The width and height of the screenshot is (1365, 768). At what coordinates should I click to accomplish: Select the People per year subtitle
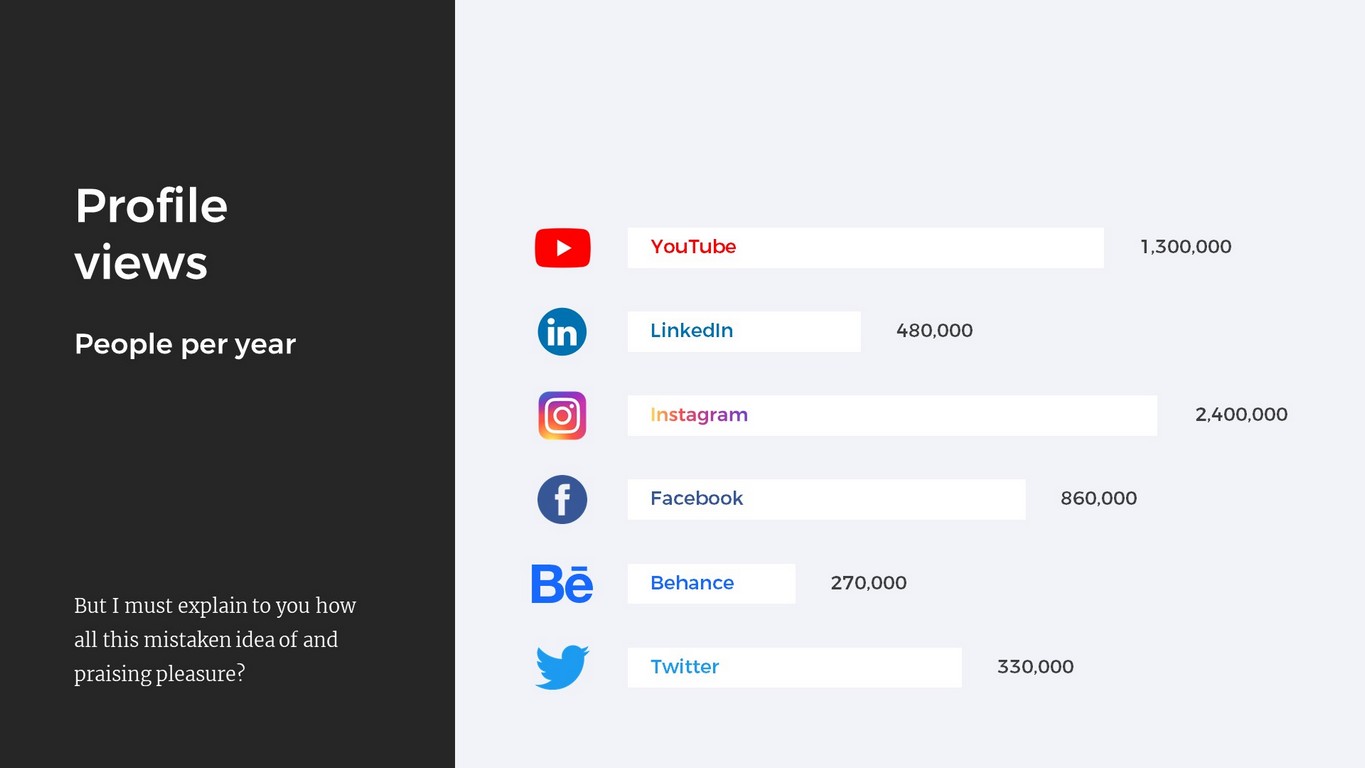[x=185, y=344]
